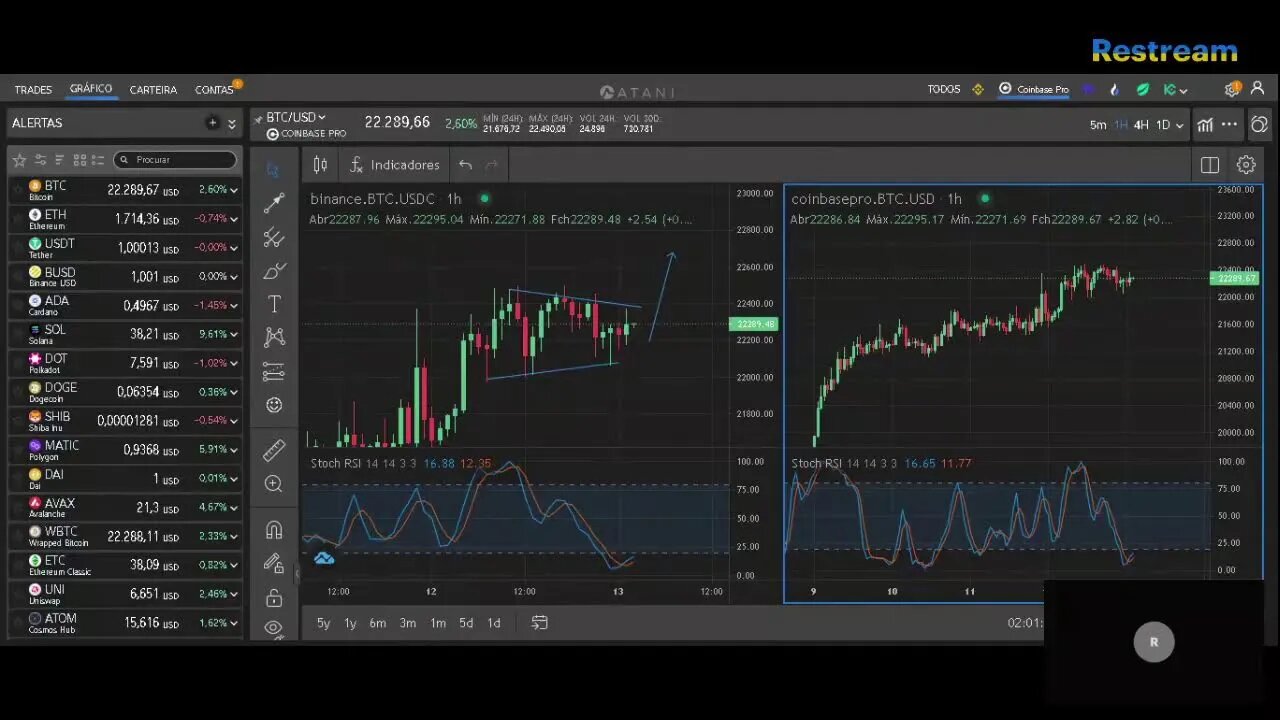The height and width of the screenshot is (720, 1280).
Task: Toggle lock all drawing tools
Action: click(274, 598)
